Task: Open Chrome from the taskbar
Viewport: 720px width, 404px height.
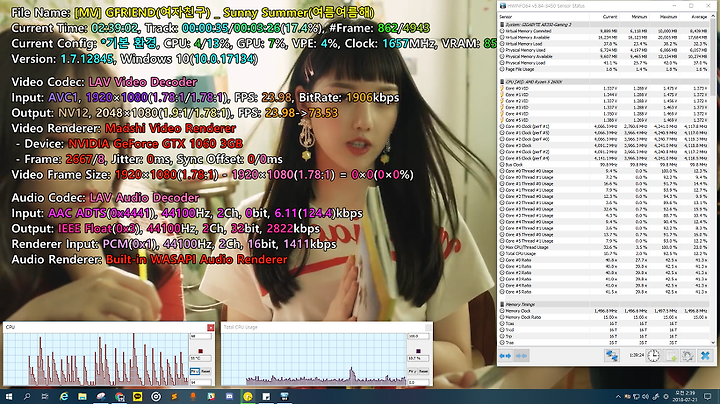Action: tap(119, 396)
